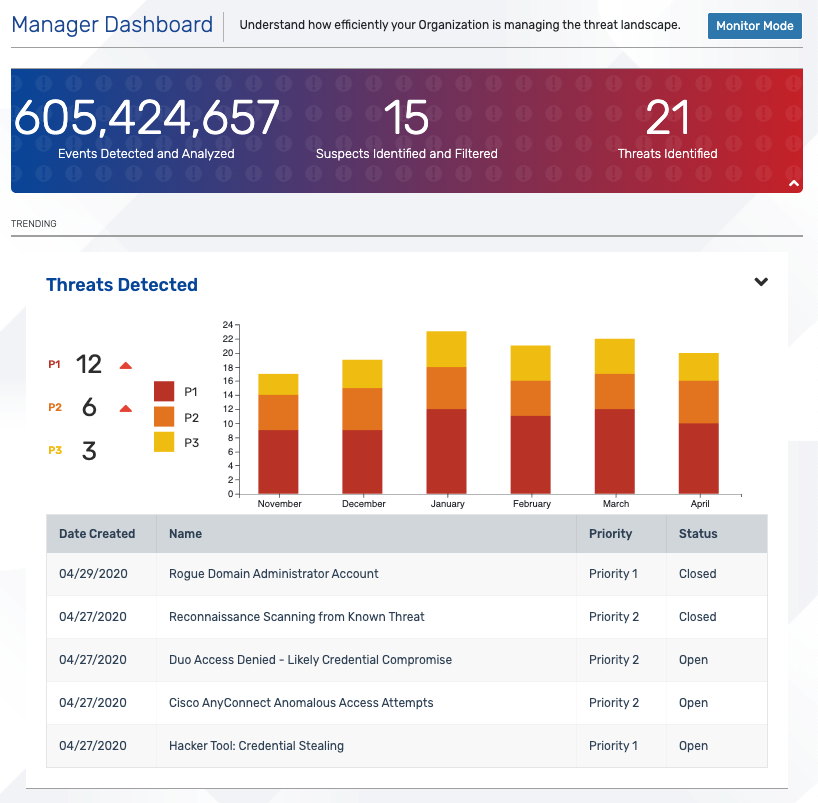818x803 pixels.
Task: Select the P3 yellow legend swatch
Action: (x=164, y=442)
